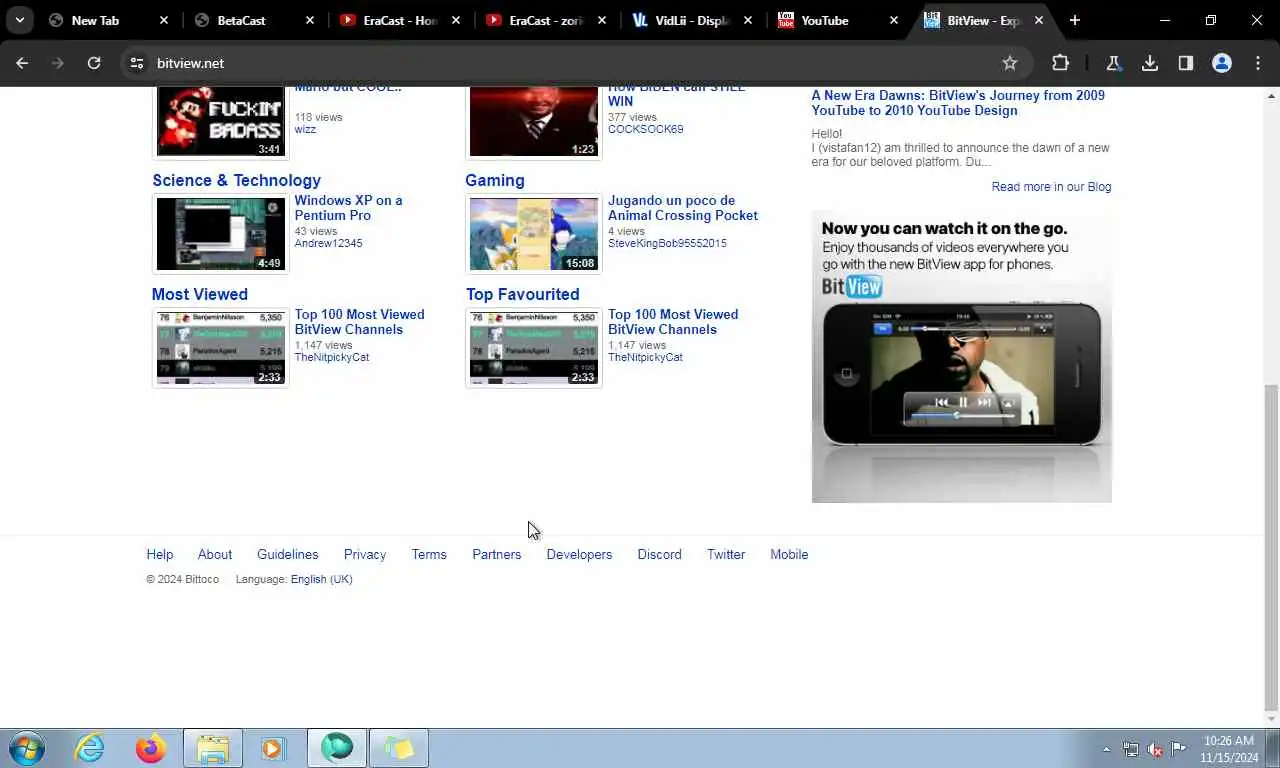Screen dimensions: 1280x768
Task: Open a new tab with plus button
Action: click(x=1075, y=20)
